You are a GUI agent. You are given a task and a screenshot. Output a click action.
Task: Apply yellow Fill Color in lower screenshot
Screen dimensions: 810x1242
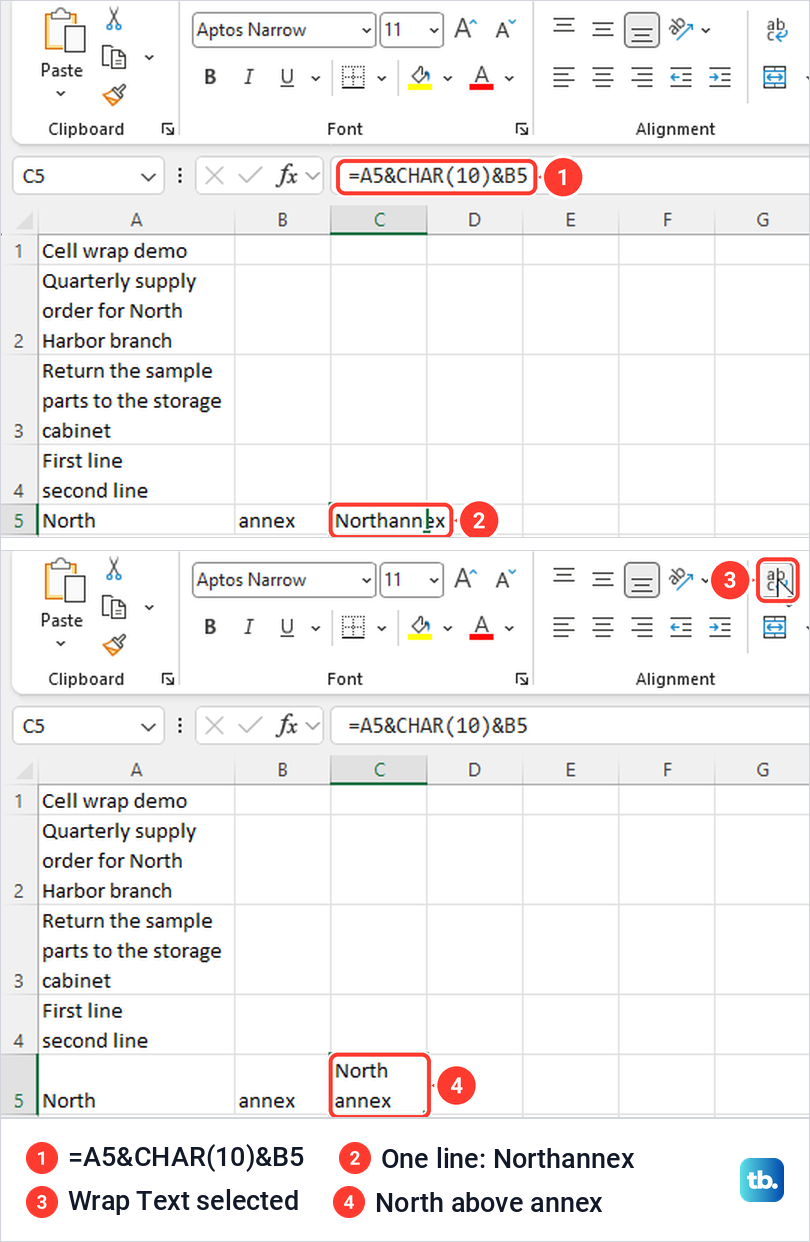(x=421, y=627)
